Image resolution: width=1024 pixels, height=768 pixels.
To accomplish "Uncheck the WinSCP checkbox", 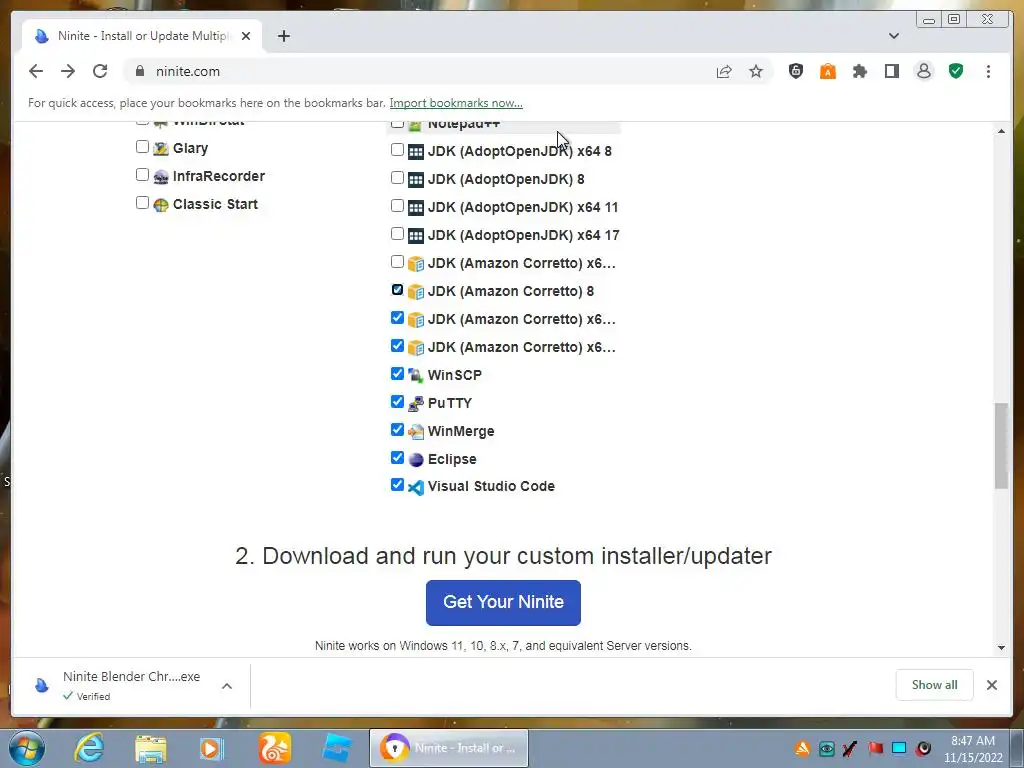I will 397,374.
